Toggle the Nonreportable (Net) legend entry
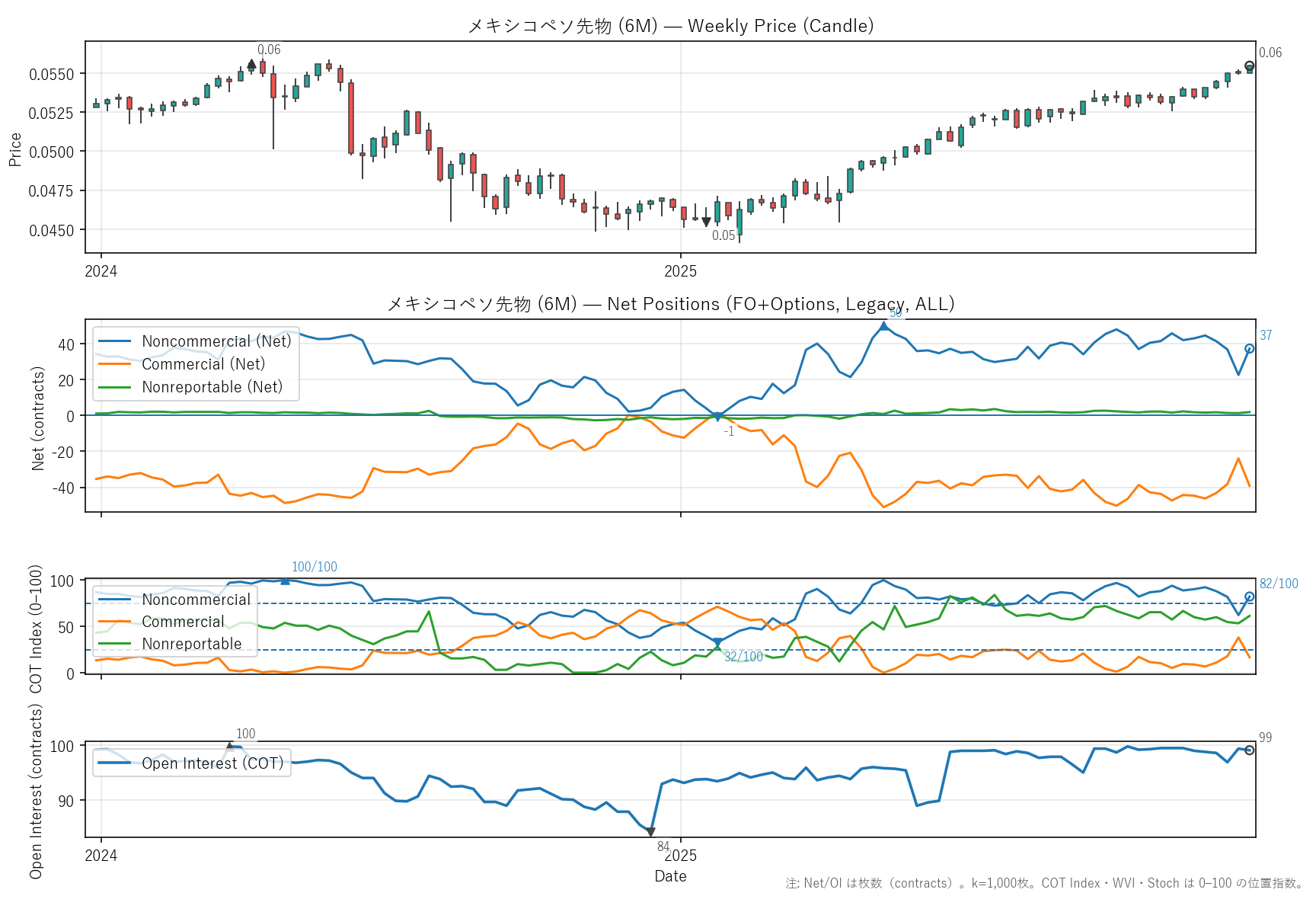The height and width of the screenshot is (899, 1316). pyautogui.click(x=212, y=387)
